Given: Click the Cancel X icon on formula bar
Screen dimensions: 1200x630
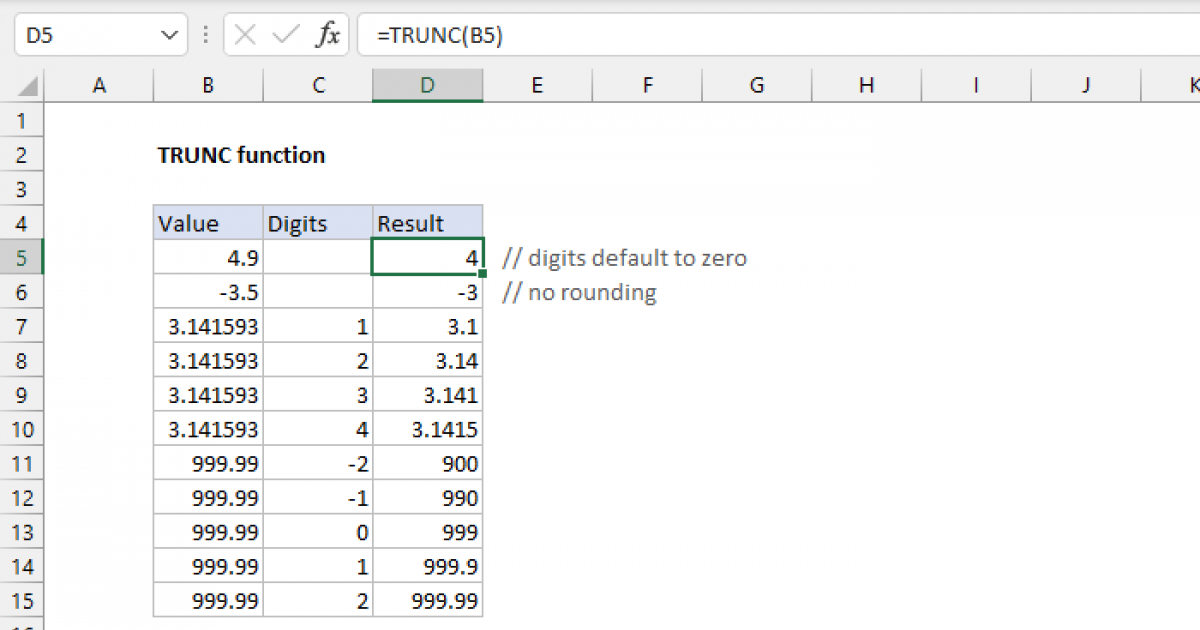Looking at the screenshot, I should point(245,33).
